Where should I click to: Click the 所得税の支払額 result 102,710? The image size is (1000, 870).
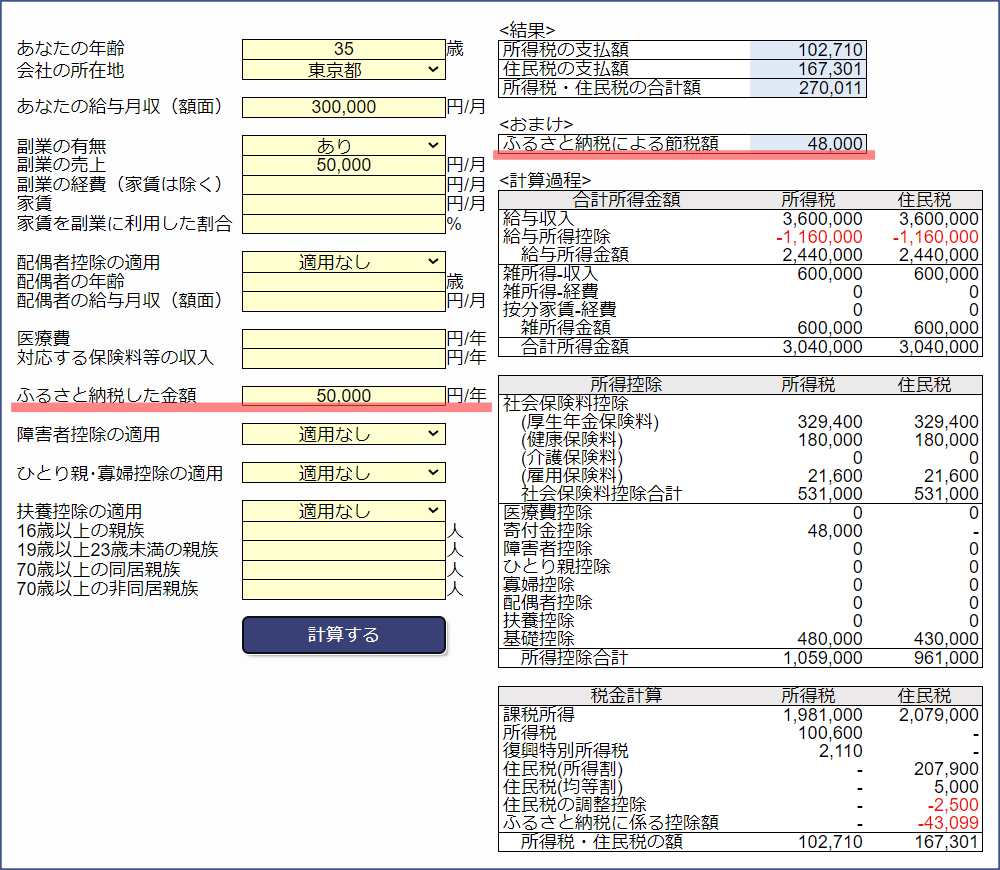[x=830, y=50]
